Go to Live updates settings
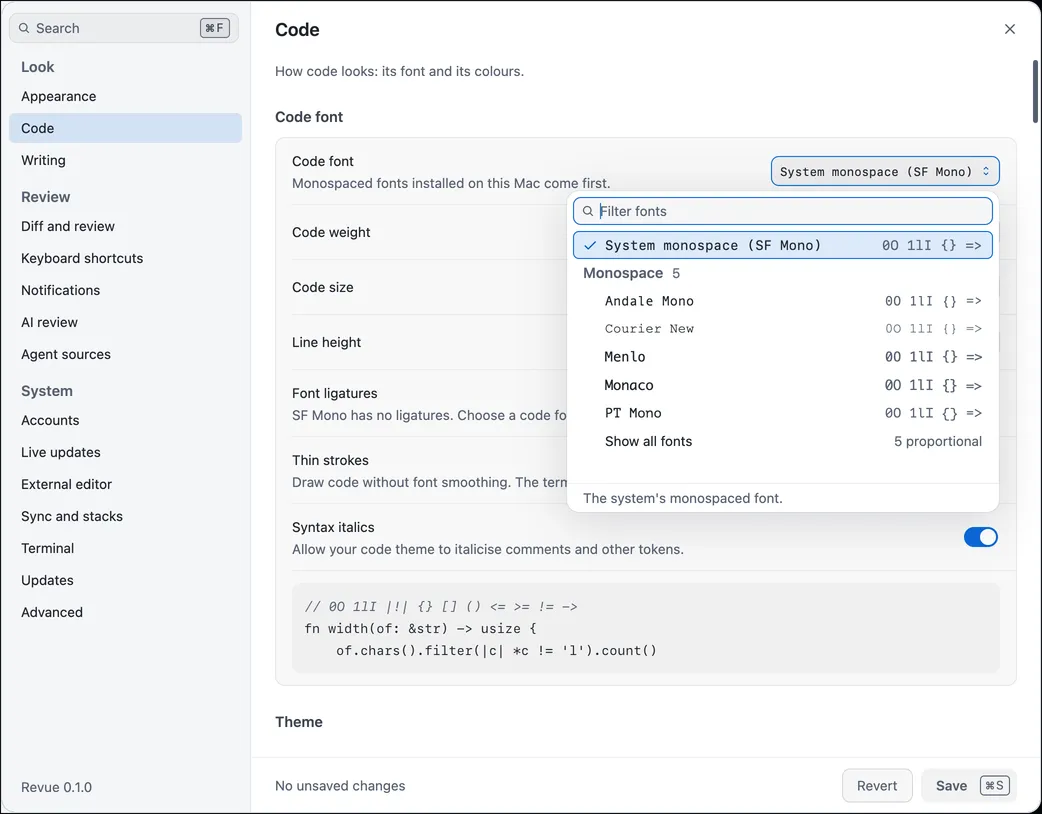The width and height of the screenshot is (1042, 814). pyautogui.click(x=125, y=452)
